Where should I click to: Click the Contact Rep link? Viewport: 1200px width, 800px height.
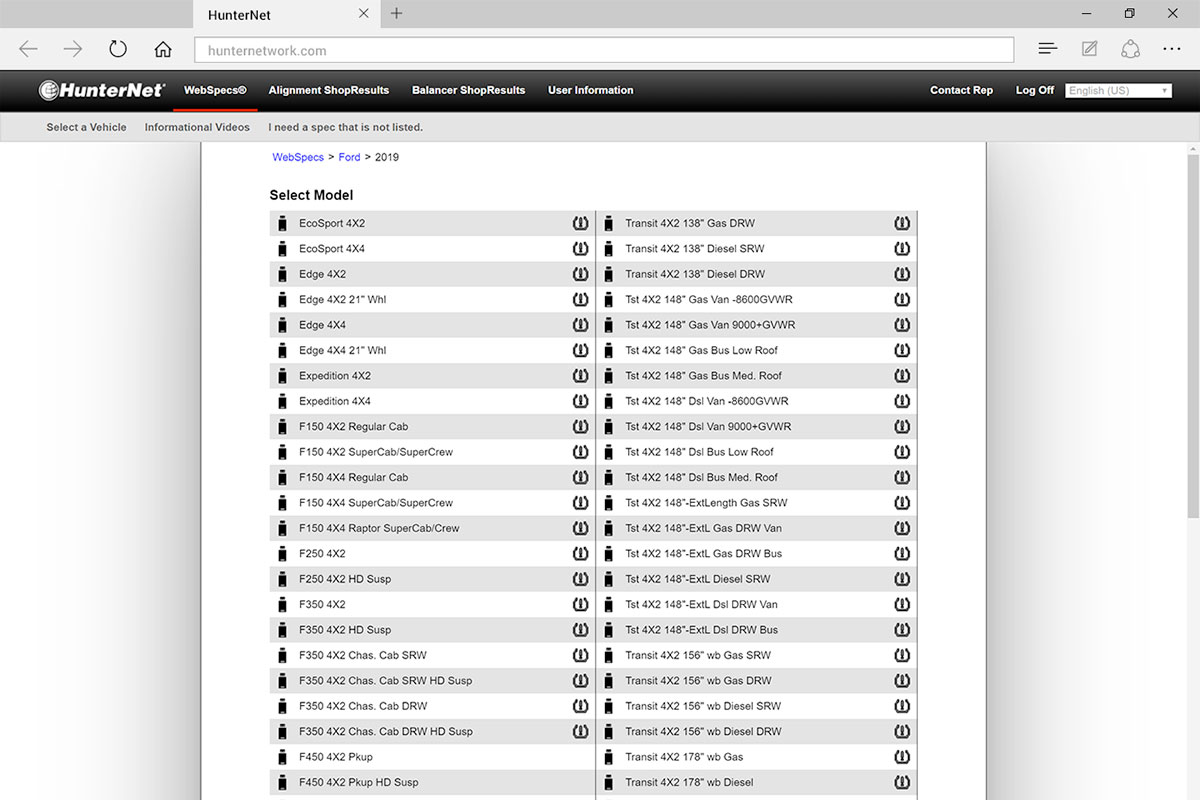pos(961,90)
